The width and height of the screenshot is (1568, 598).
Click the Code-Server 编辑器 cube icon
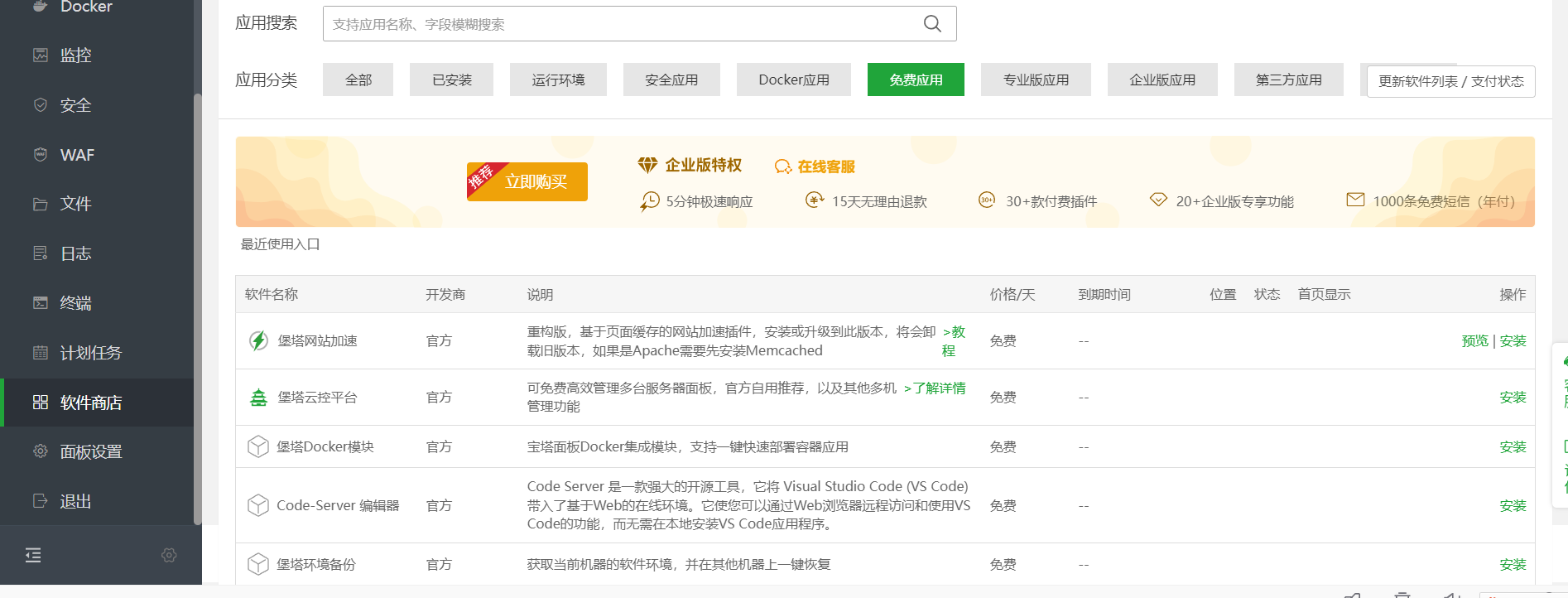(x=258, y=505)
